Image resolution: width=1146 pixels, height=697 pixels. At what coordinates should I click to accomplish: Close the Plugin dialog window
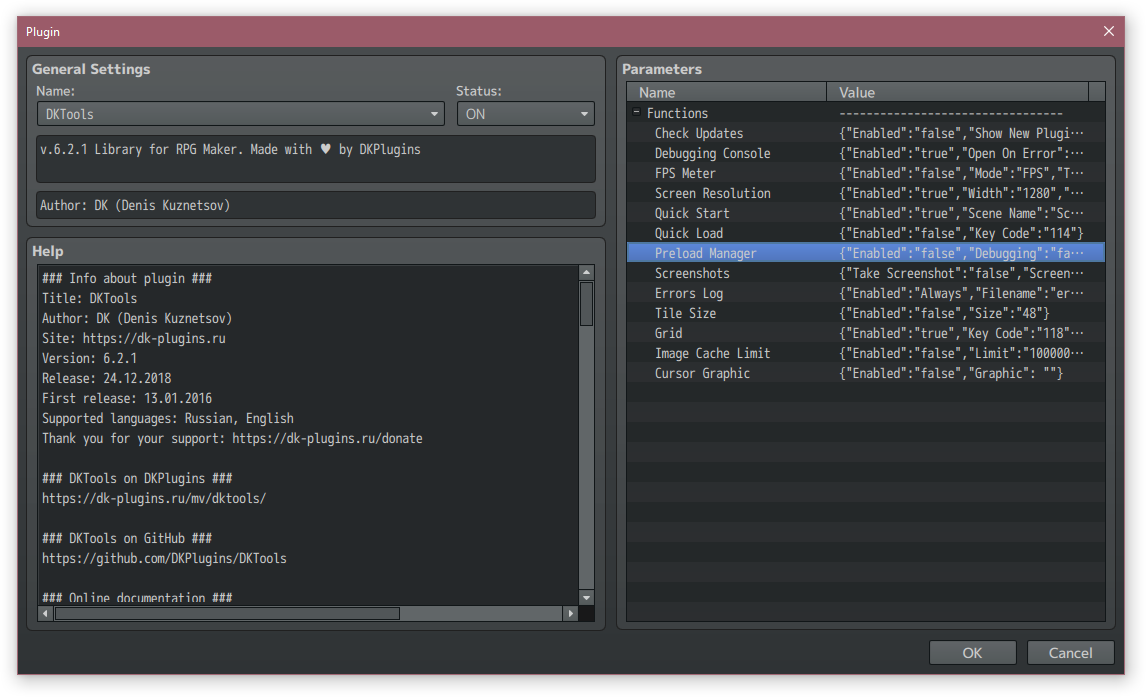(1109, 31)
